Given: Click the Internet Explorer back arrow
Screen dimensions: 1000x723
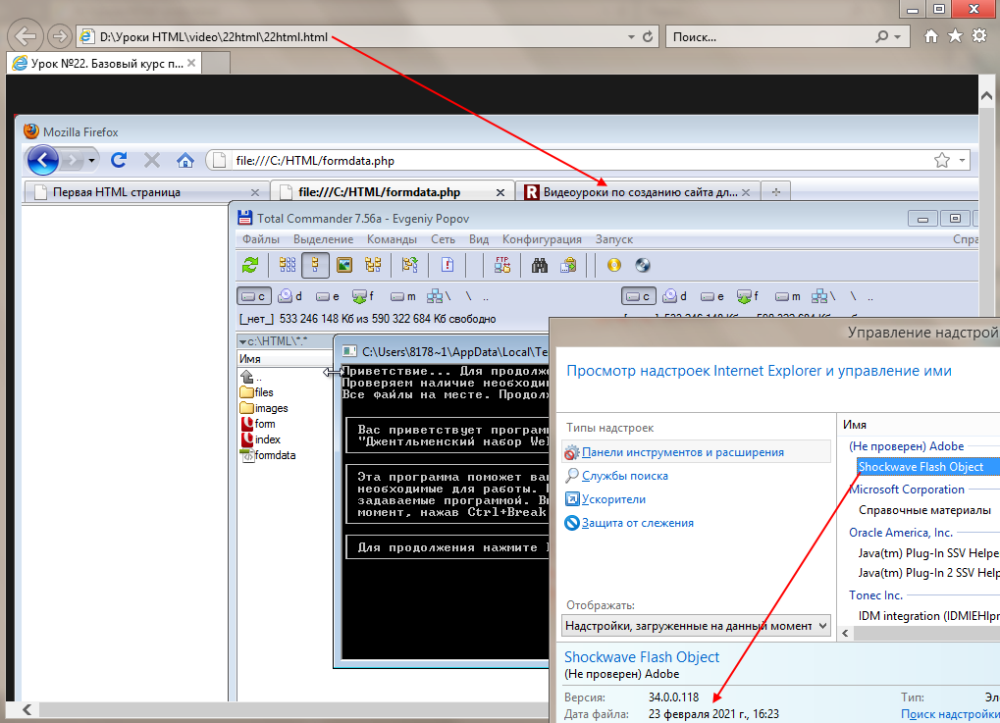Looking at the screenshot, I should 26,36.
